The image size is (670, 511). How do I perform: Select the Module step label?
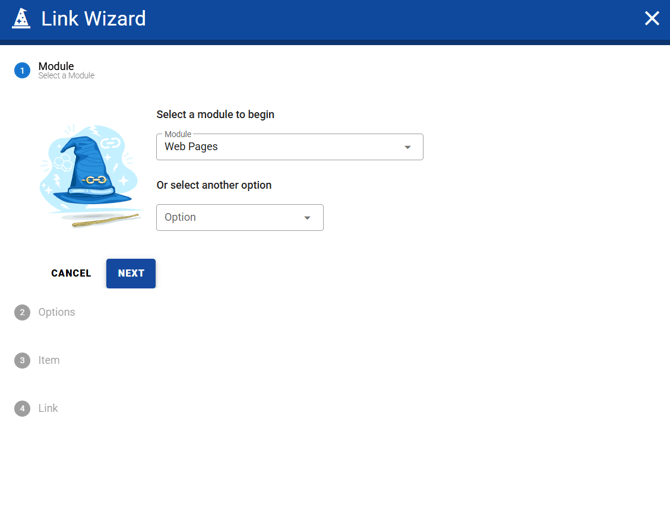pyautogui.click(x=56, y=67)
